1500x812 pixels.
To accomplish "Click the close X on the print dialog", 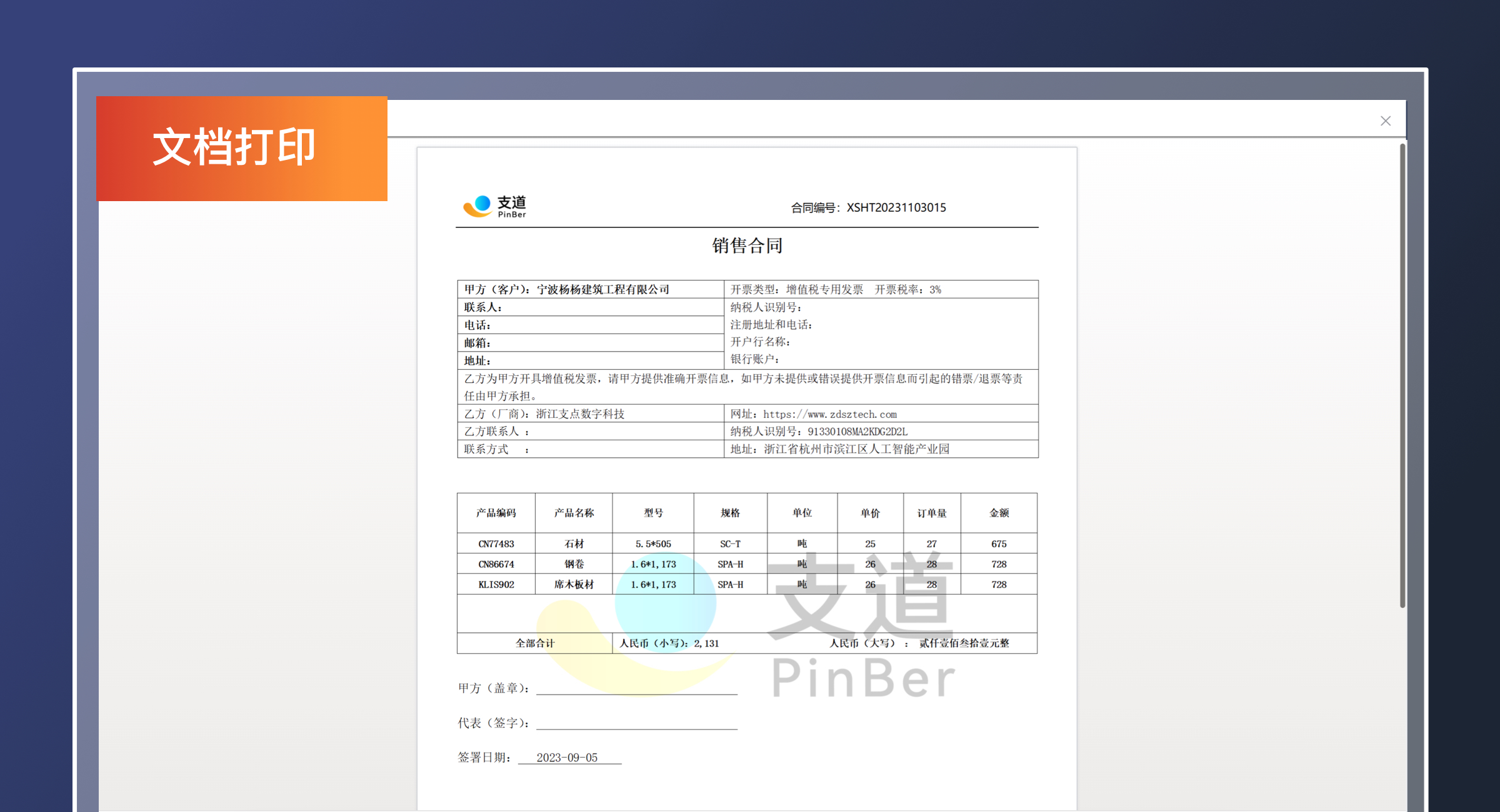I will point(1386,121).
